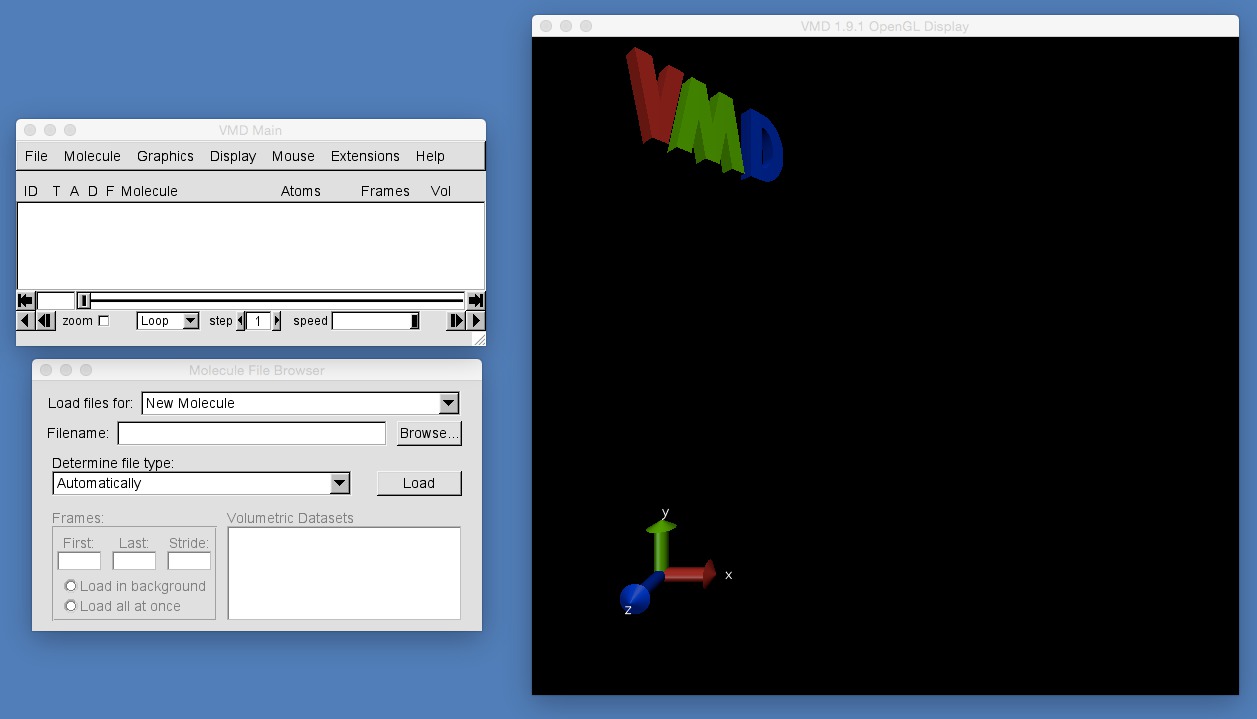Click the red x axis arrow
Screen dimensions: 1257x719
[x=691, y=574]
